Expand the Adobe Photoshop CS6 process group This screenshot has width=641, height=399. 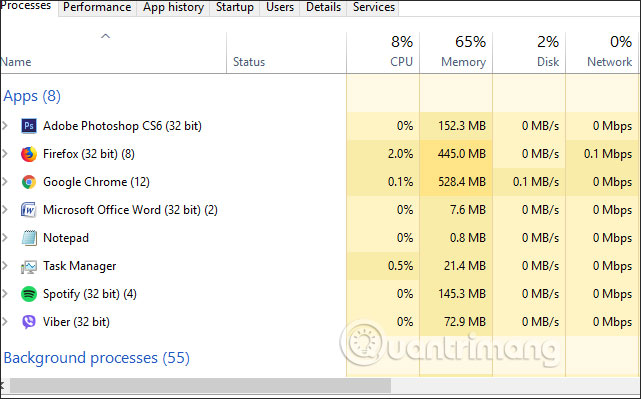click(5, 126)
